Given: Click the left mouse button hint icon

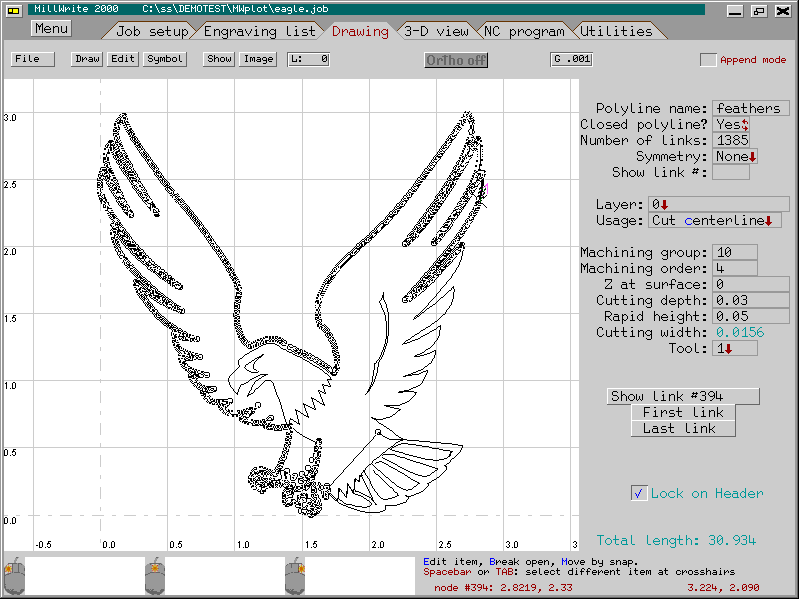Looking at the screenshot, I should pos(14,577).
